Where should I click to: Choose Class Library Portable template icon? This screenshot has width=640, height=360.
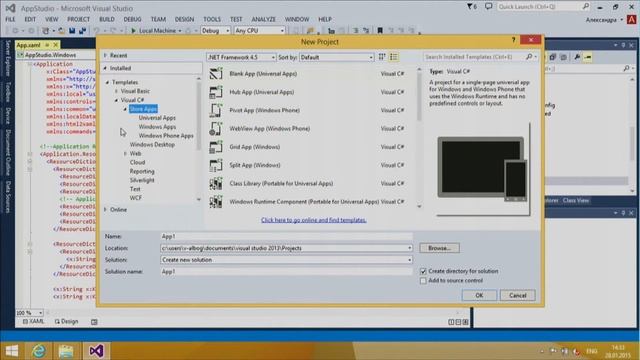click(216, 184)
